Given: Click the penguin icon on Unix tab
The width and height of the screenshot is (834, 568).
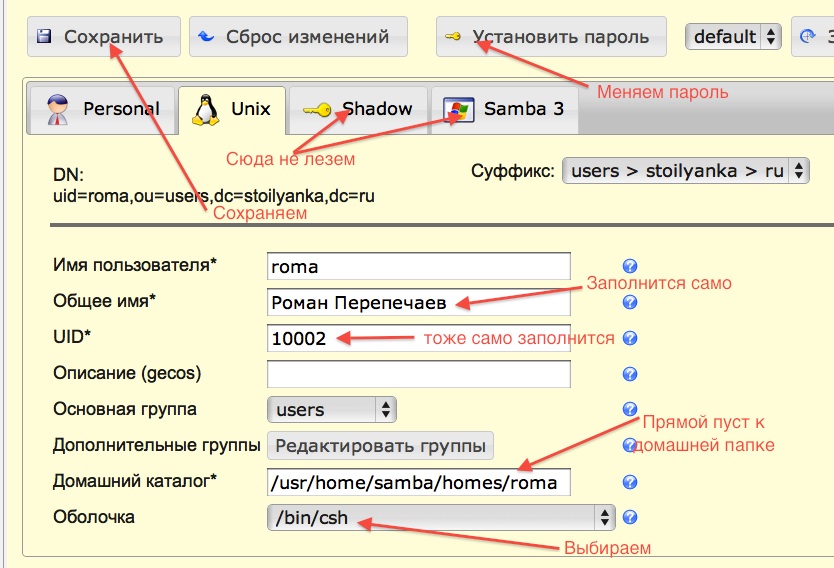Looking at the screenshot, I should pyautogui.click(x=207, y=109).
